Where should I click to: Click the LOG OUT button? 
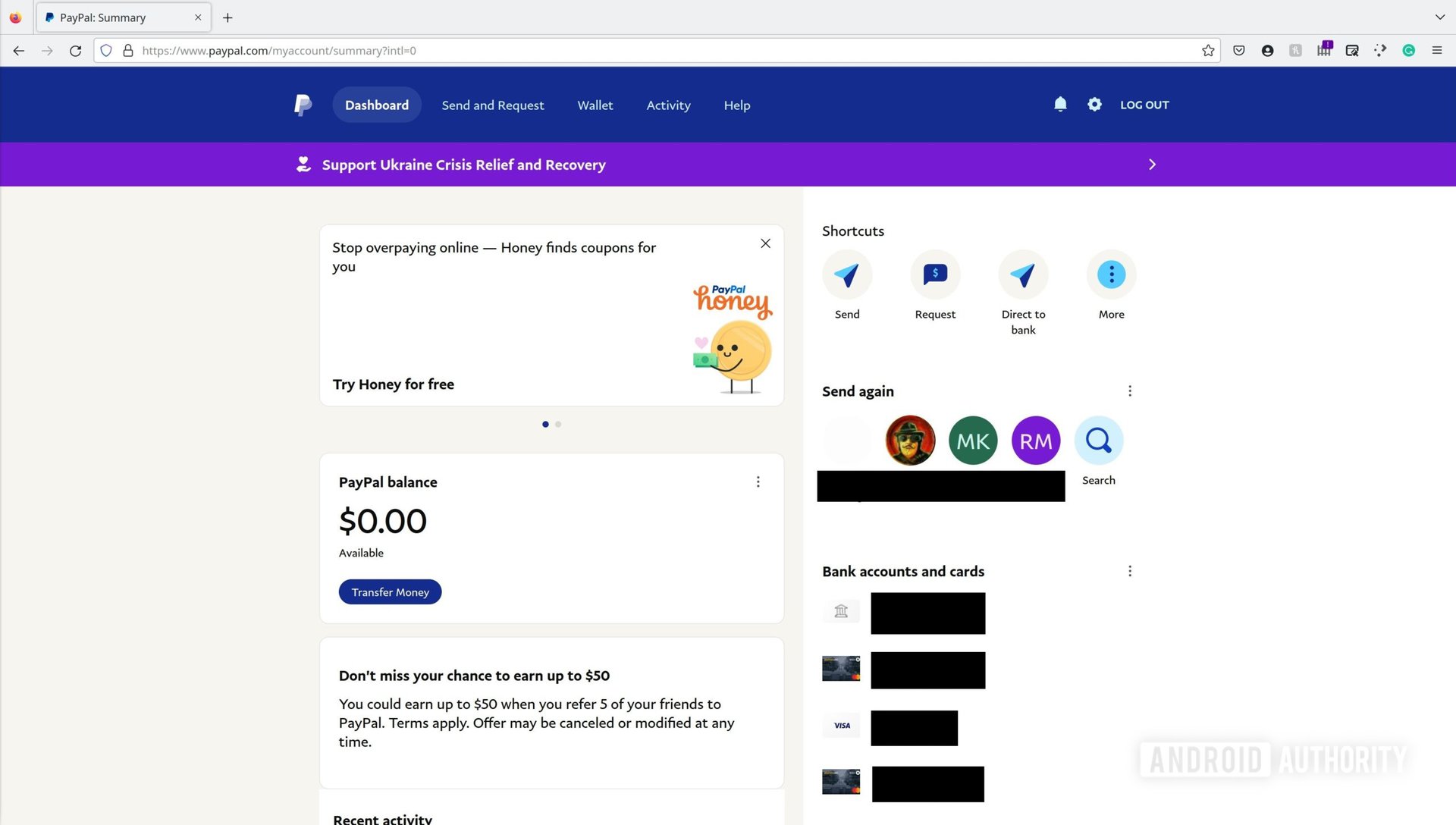pyautogui.click(x=1144, y=104)
